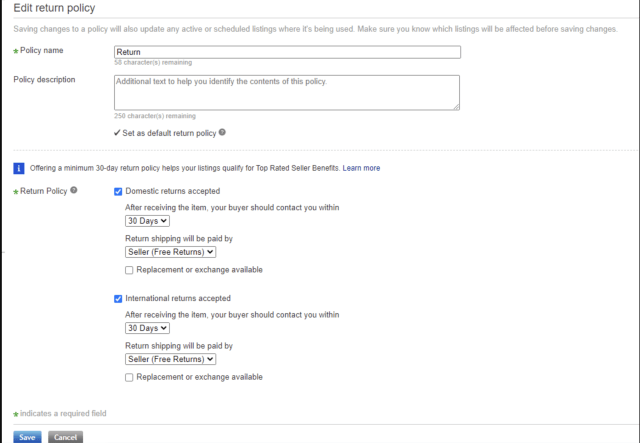The image size is (640, 443).
Task: Click the checkmark for Set as default
Action: pos(118,132)
